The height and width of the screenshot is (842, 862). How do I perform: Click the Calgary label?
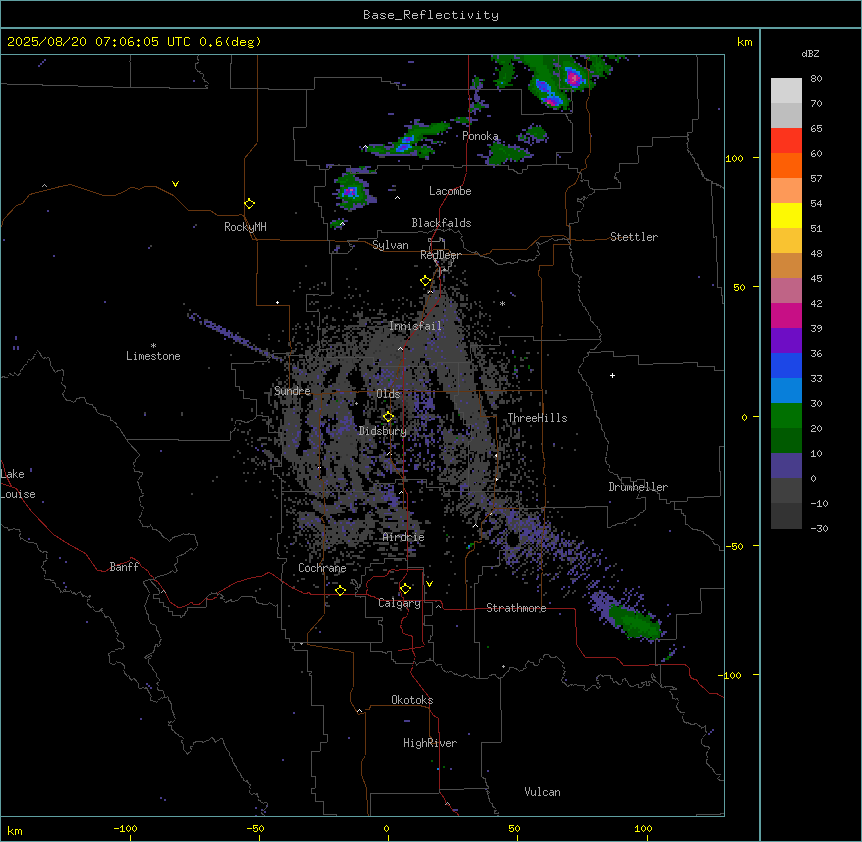(400, 603)
